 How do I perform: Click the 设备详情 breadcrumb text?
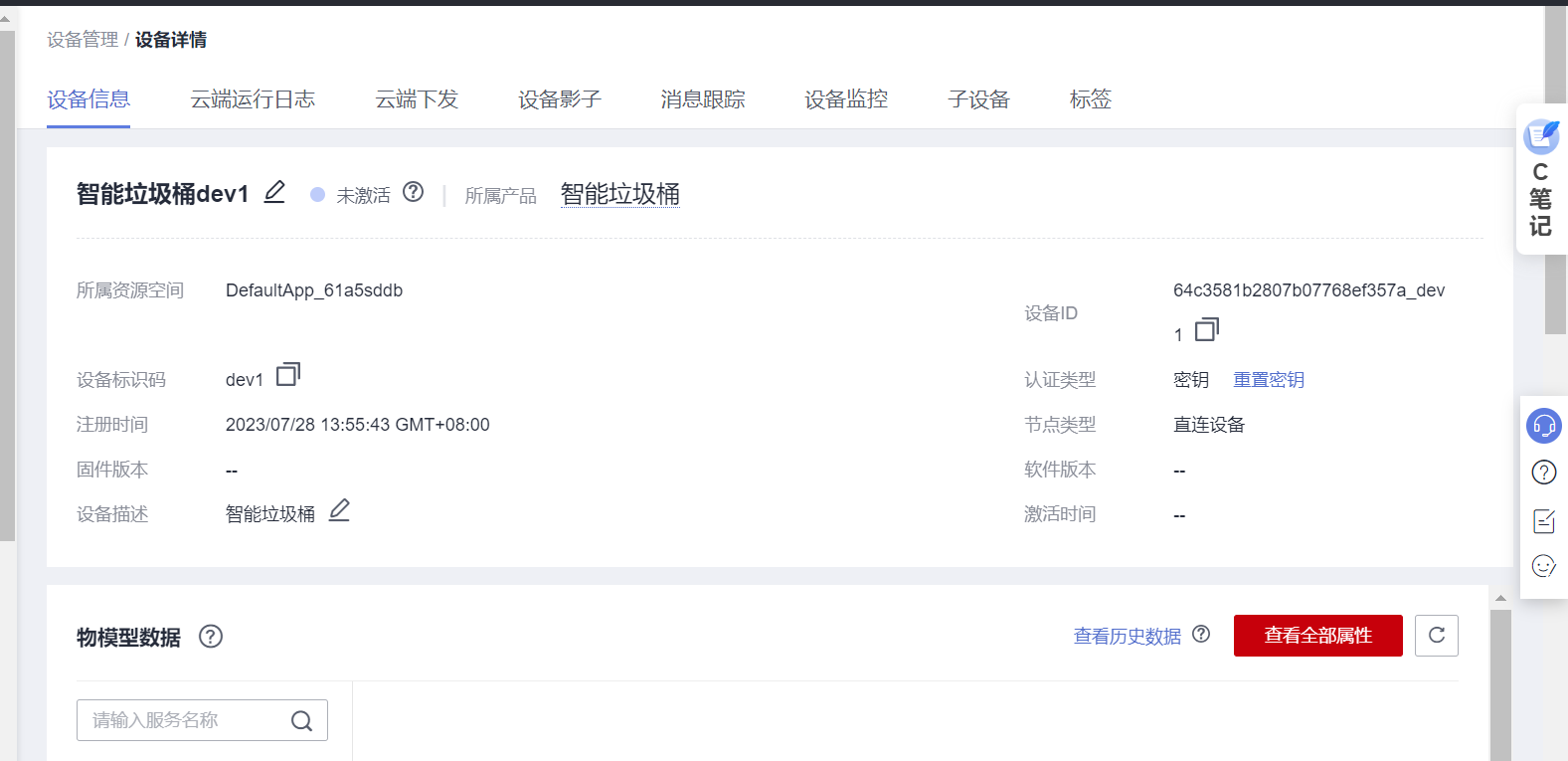pos(171,40)
